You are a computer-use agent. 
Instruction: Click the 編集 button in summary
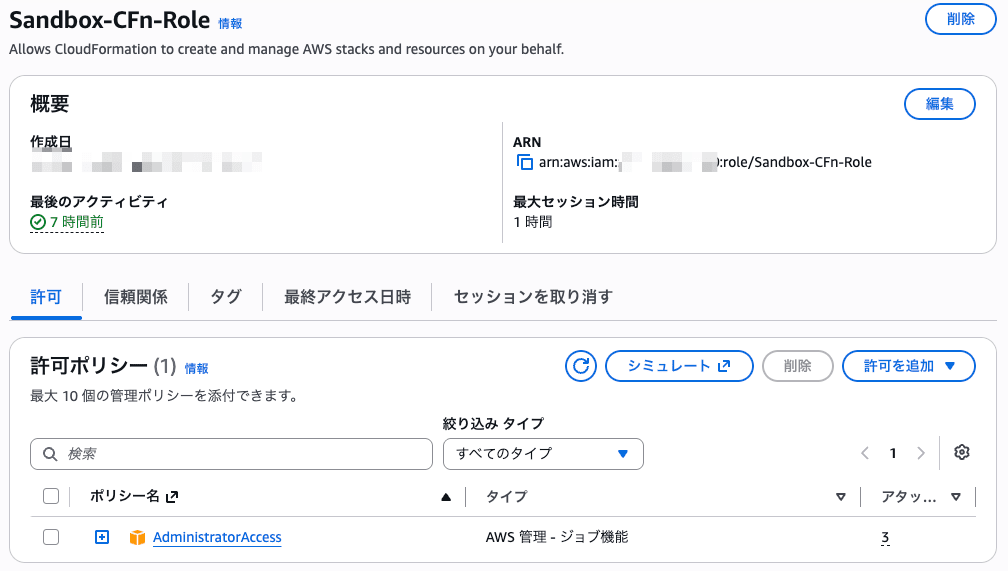(939, 104)
